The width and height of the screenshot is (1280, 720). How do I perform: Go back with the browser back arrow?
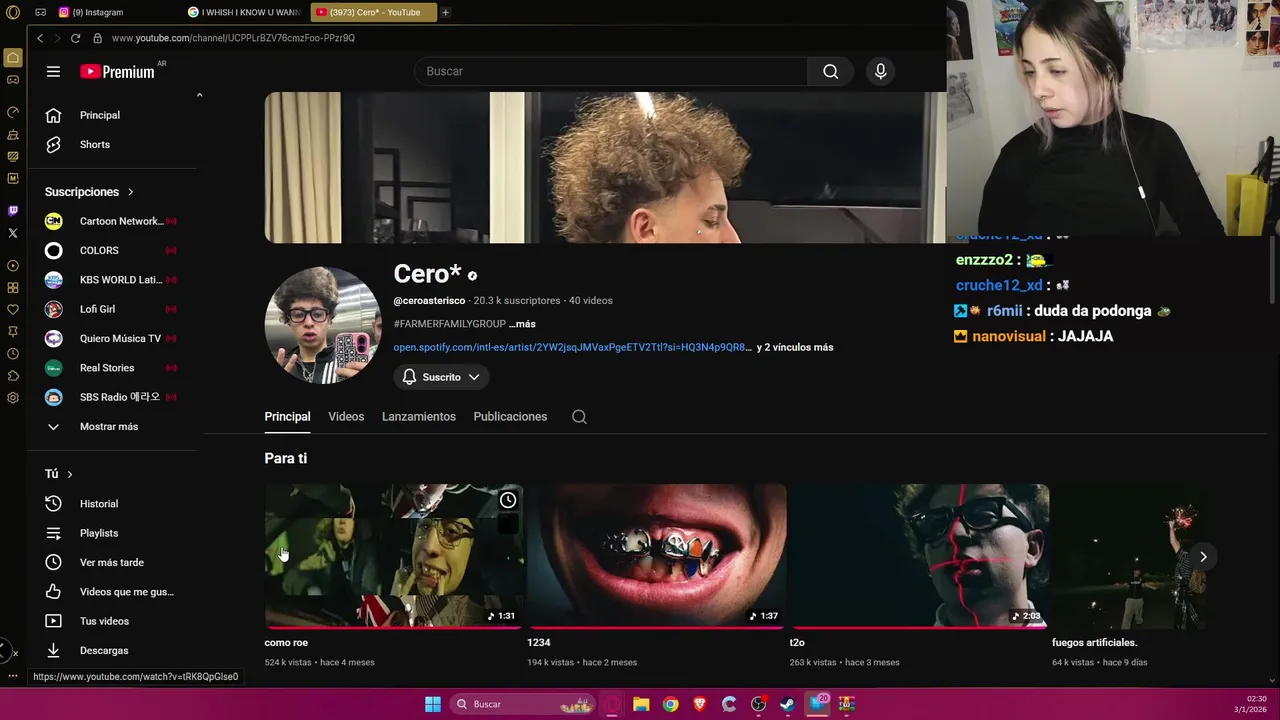[x=40, y=38]
